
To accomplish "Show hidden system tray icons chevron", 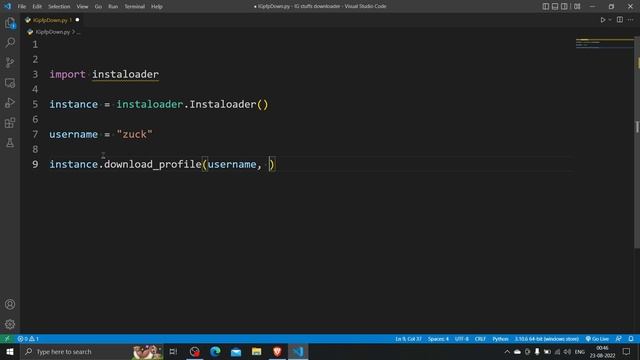I will click(x=507, y=352).
